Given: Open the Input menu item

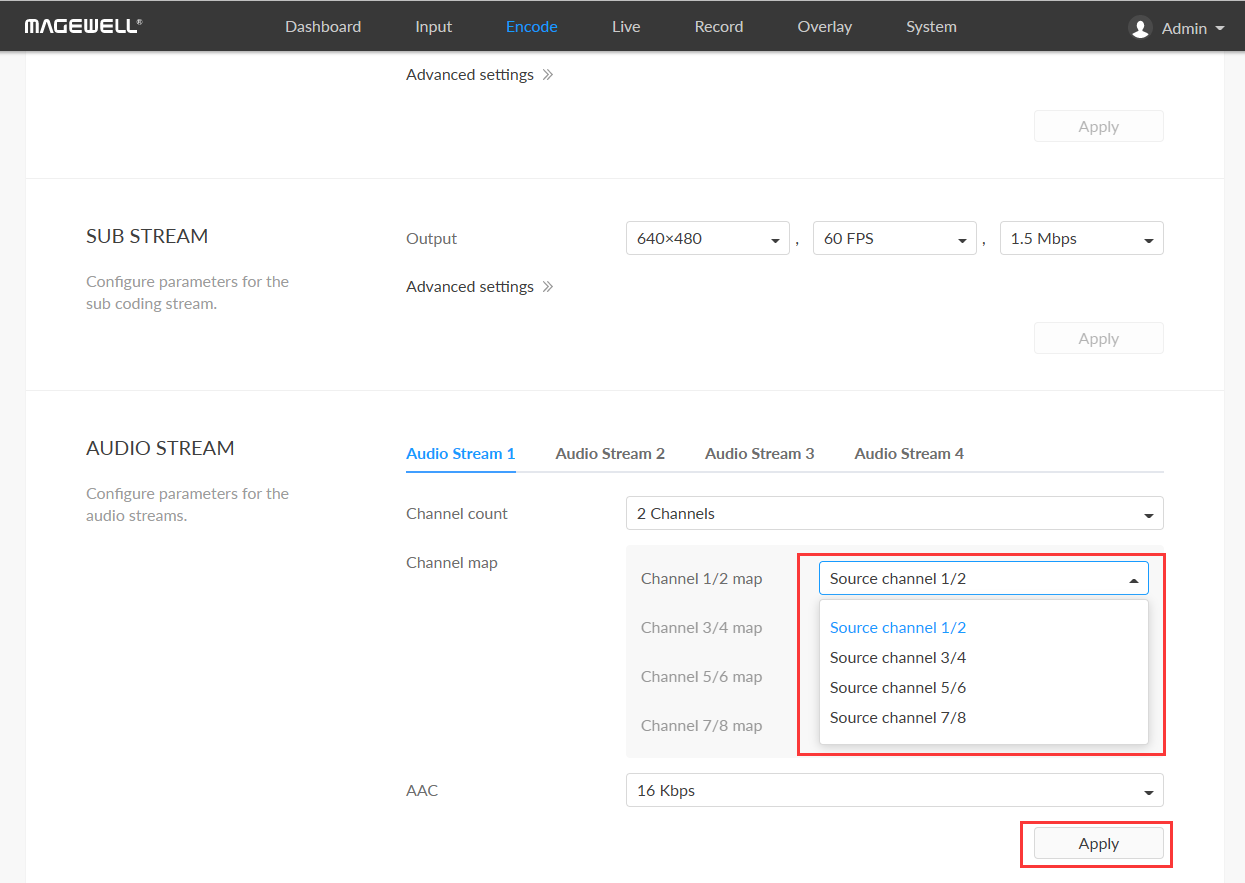Looking at the screenshot, I should (x=434, y=27).
